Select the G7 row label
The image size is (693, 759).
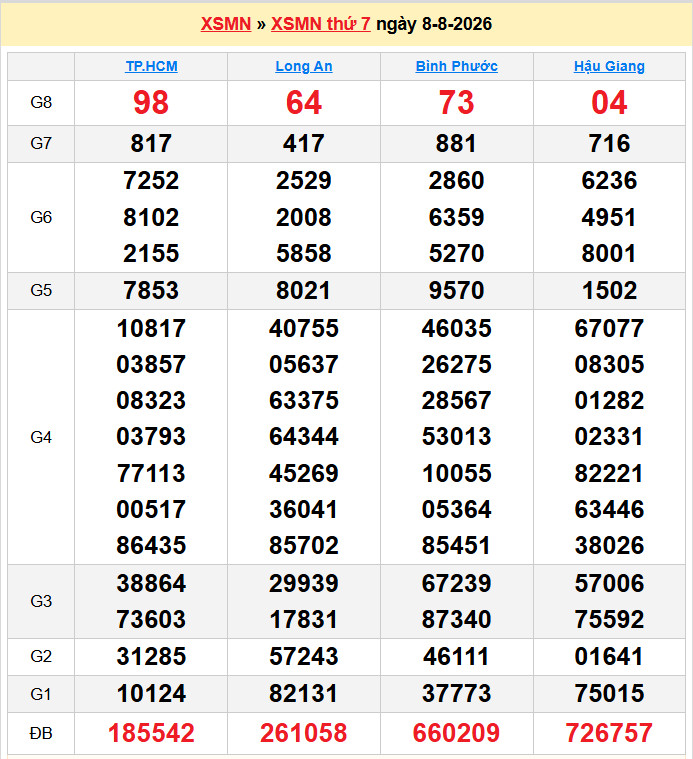(41, 144)
